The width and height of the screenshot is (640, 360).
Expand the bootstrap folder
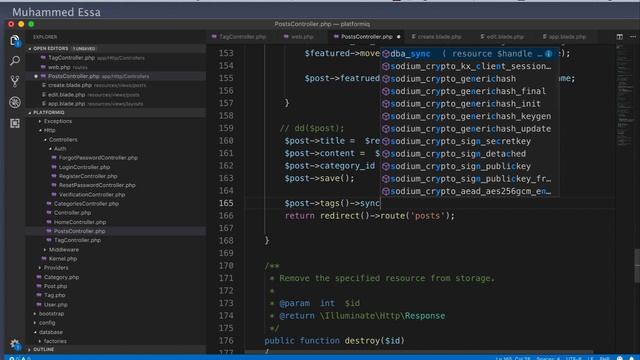point(51,313)
